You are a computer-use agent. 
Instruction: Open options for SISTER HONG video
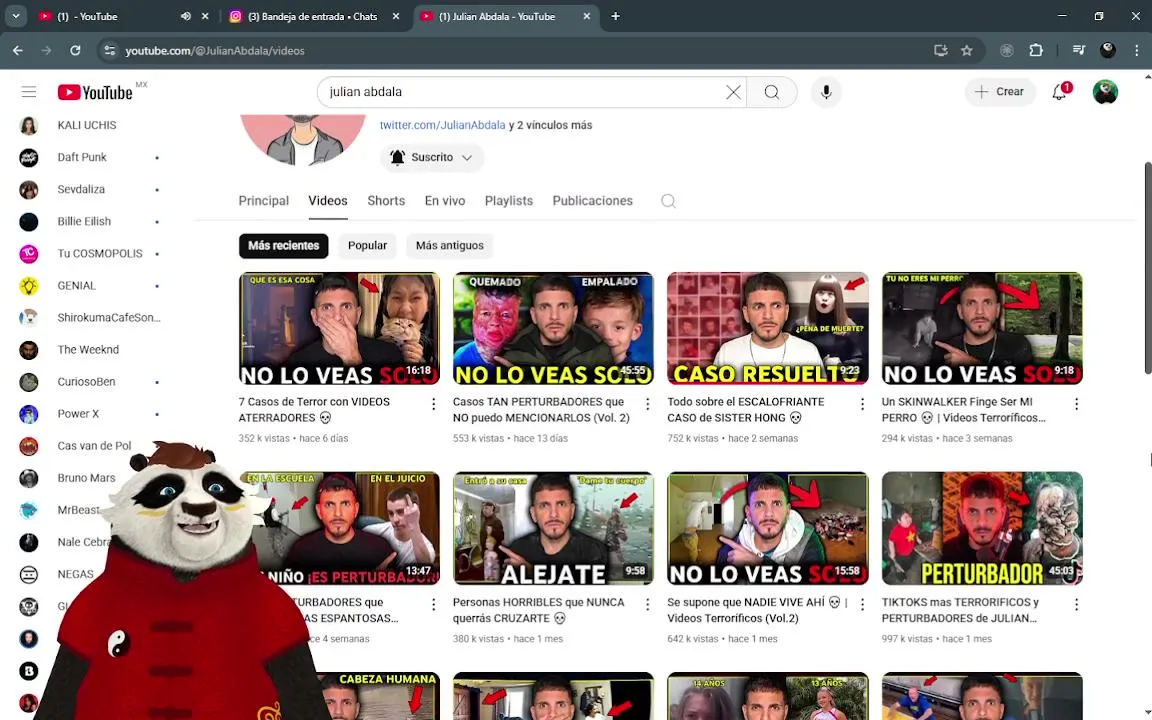coord(862,404)
